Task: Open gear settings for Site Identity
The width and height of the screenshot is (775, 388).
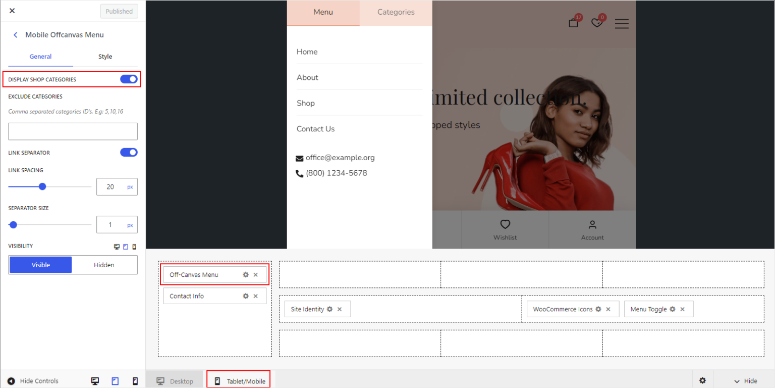Action: [x=330, y=309]
